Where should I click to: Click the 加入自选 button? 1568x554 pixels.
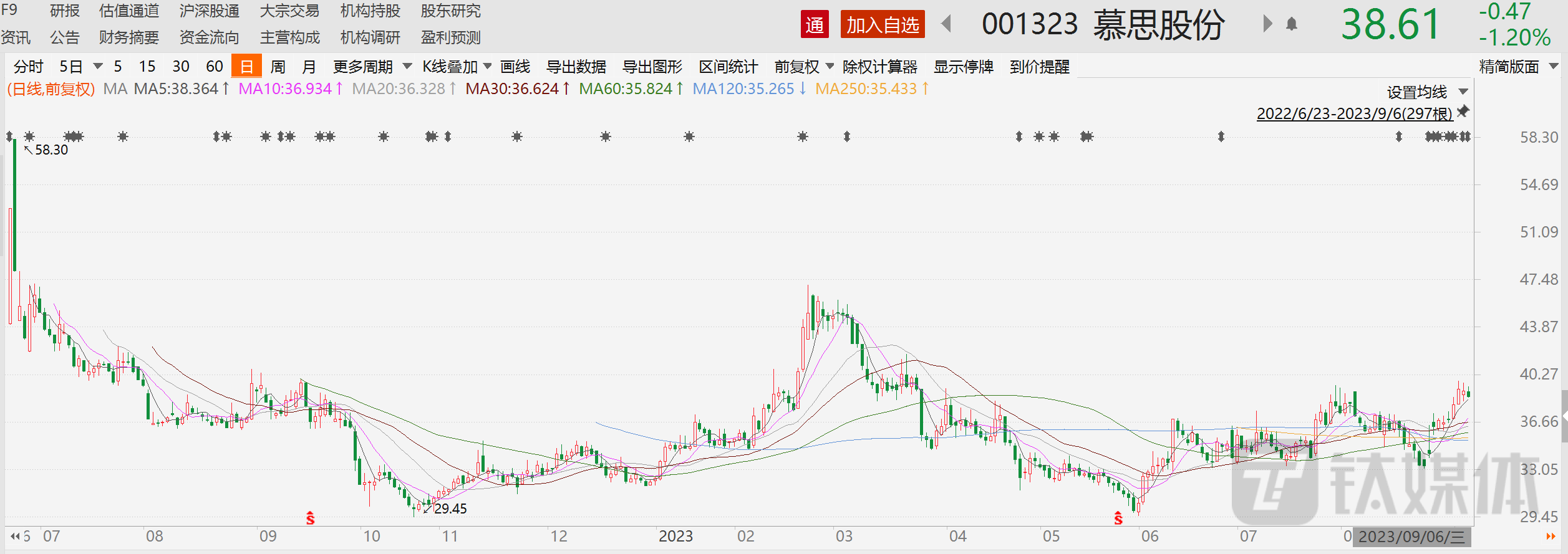pos(882,25)
